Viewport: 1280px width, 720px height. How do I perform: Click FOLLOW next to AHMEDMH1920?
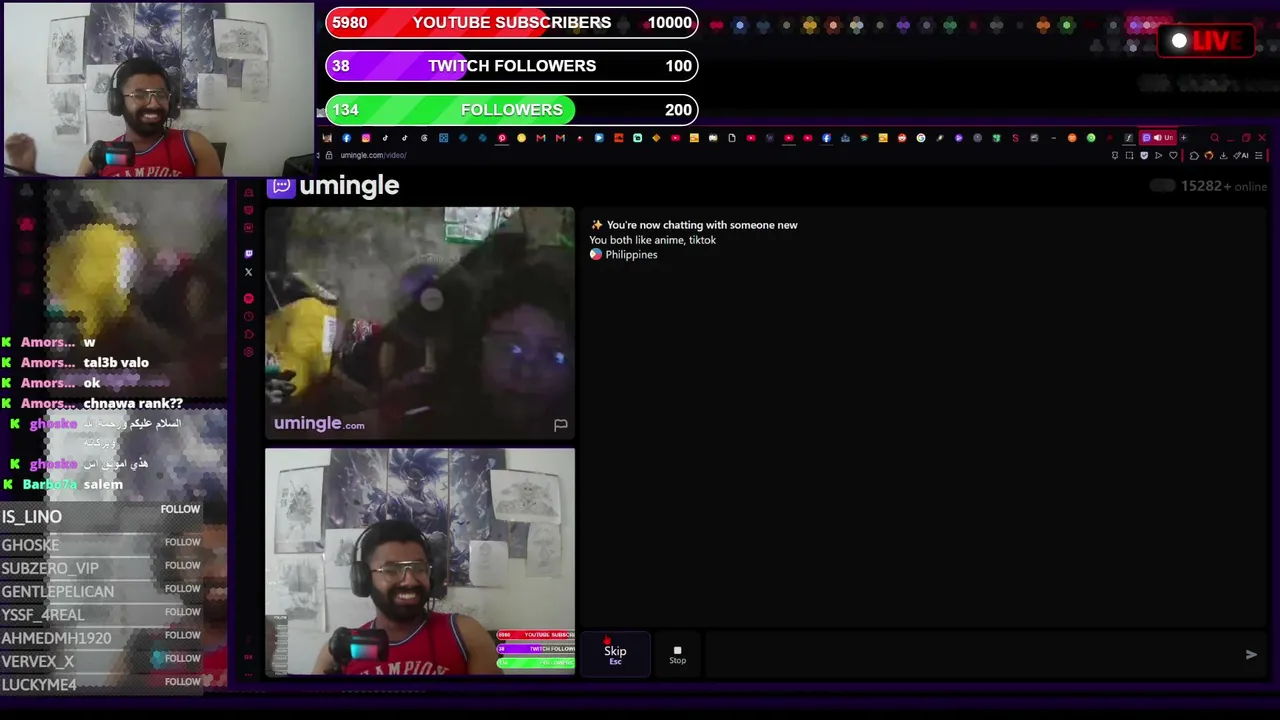(x=182, y=635)
